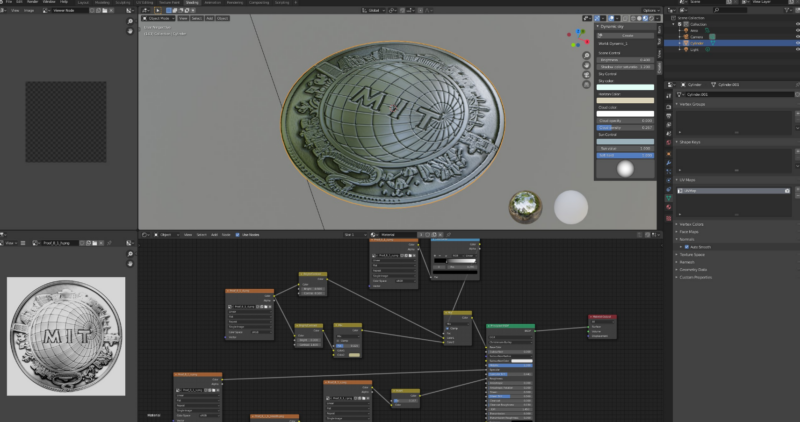Hide the Cylinder in outliner

[797, 43]
